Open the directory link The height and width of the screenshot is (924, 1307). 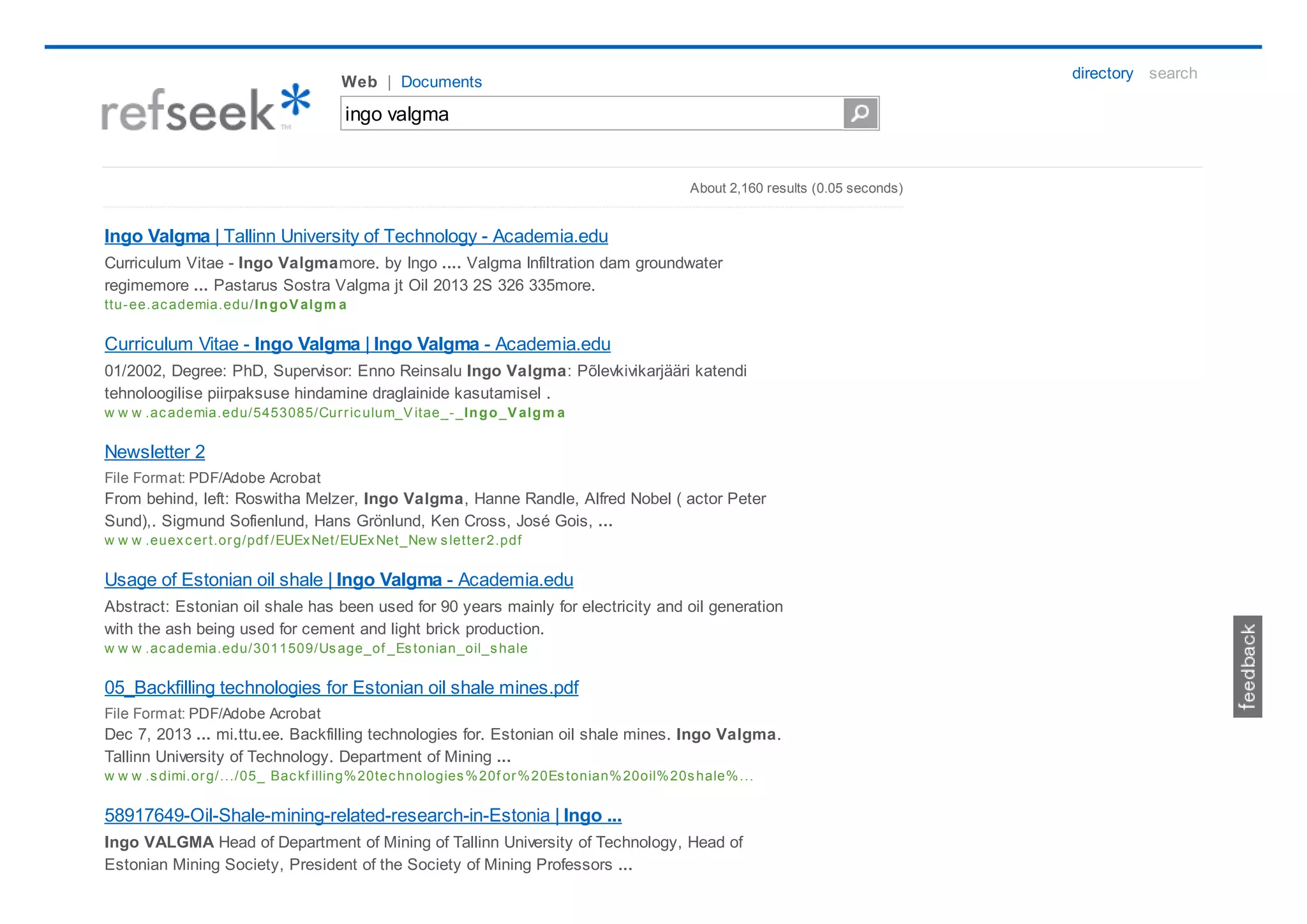coord(1102,73)
